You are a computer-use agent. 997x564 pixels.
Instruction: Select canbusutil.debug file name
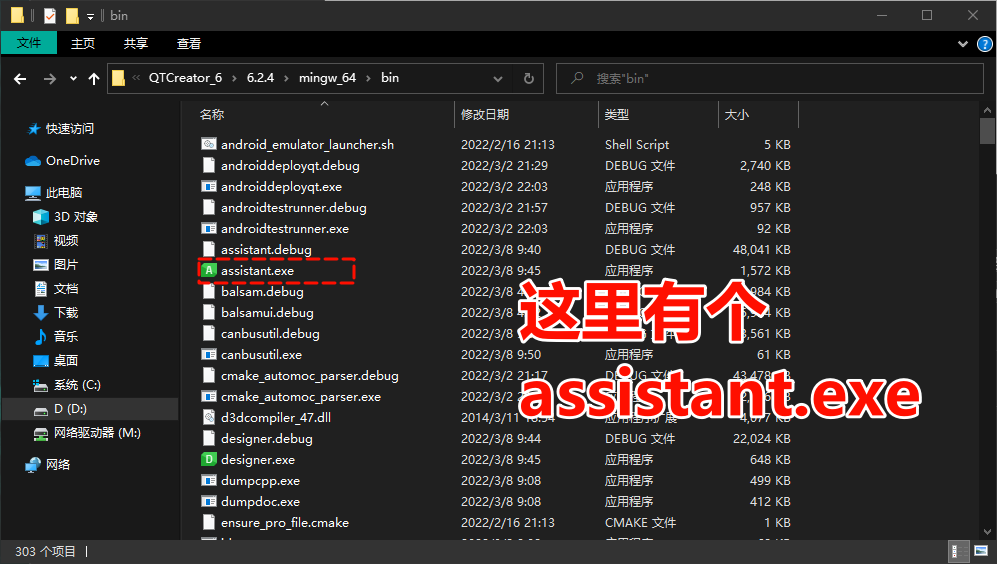click(x=270, y=333)
